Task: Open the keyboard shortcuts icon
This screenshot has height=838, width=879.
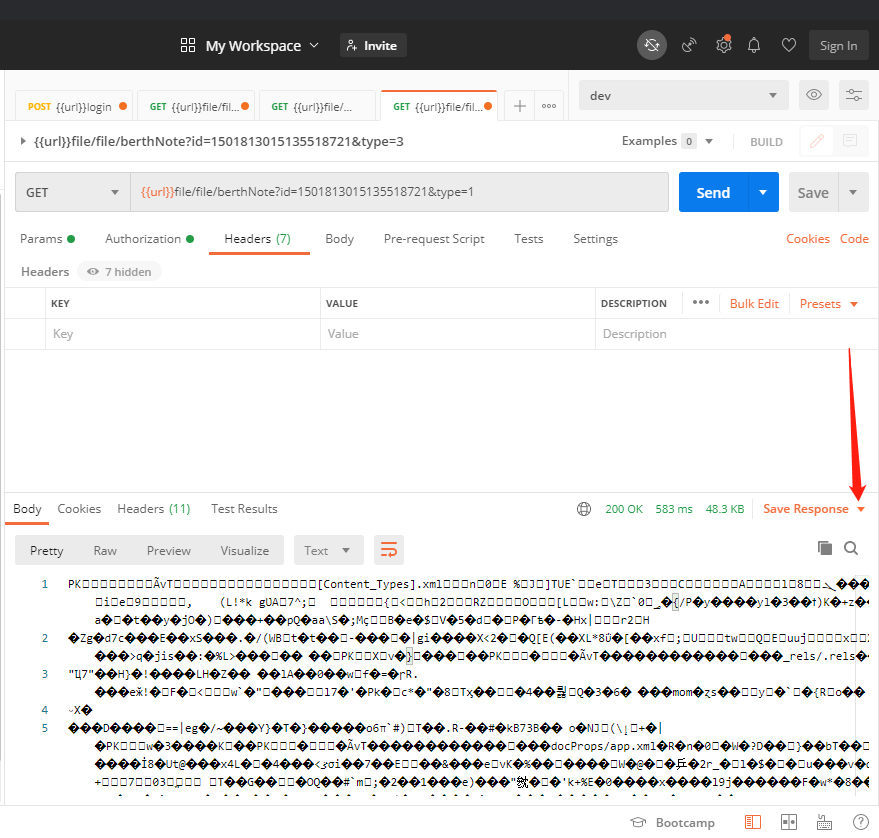Action: point(824,822)
